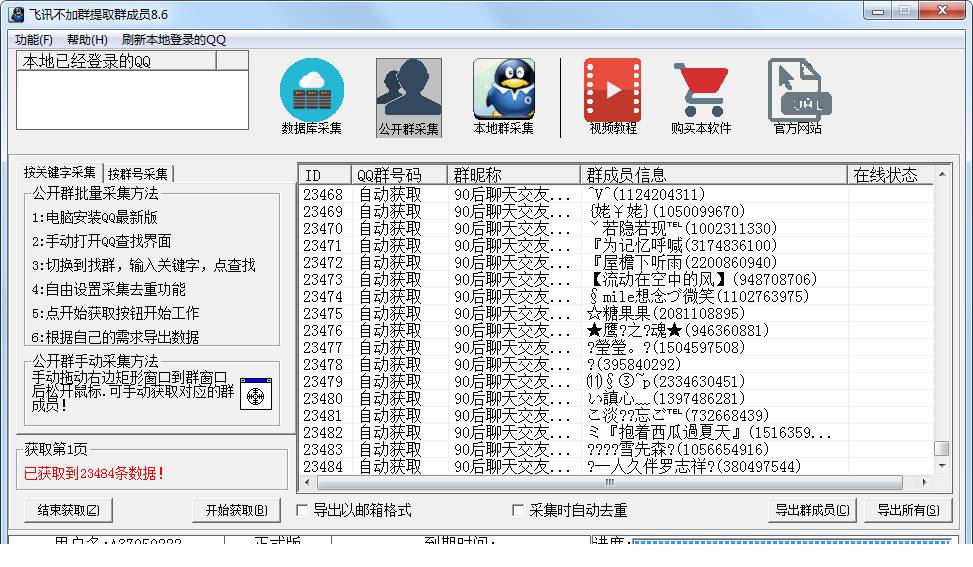Click the 群昵称 column header
Viewport: 973px width, 567px height.
coord(513,175)
